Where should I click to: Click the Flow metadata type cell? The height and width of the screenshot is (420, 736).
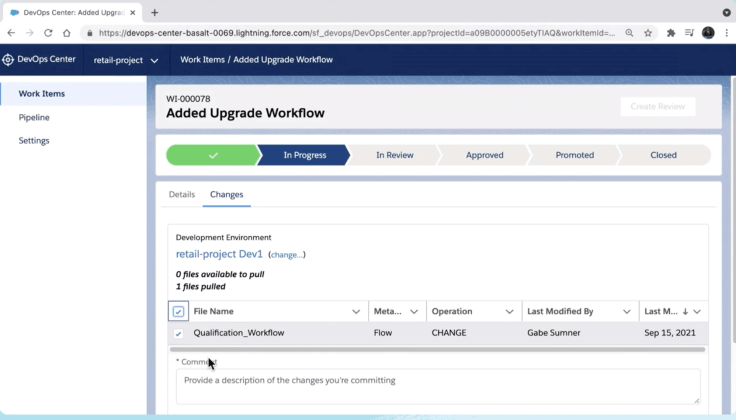(383, 333)
